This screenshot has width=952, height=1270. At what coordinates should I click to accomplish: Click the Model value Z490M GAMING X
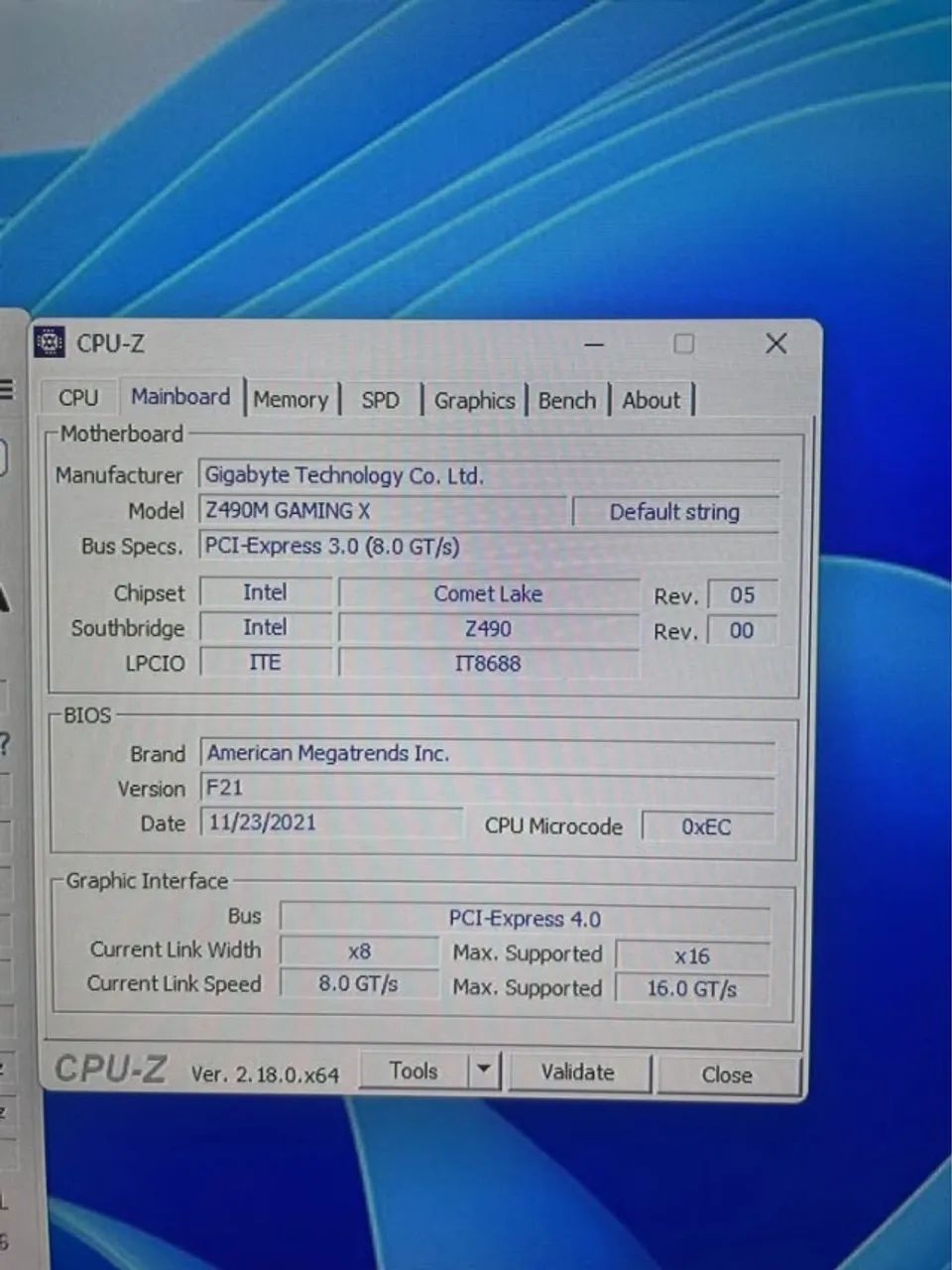click(383, 511)
